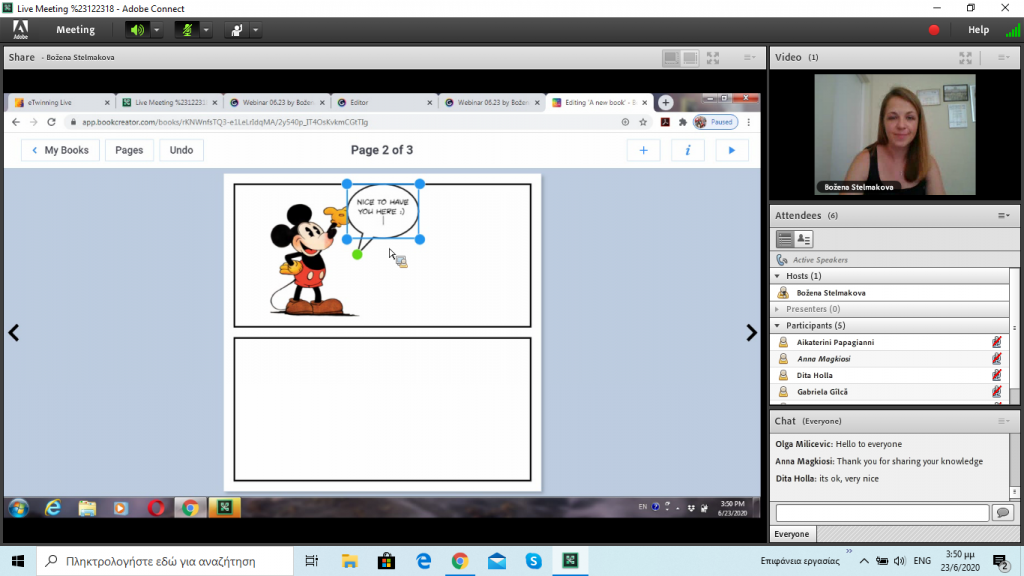Send the chat message

[1003, 513]
